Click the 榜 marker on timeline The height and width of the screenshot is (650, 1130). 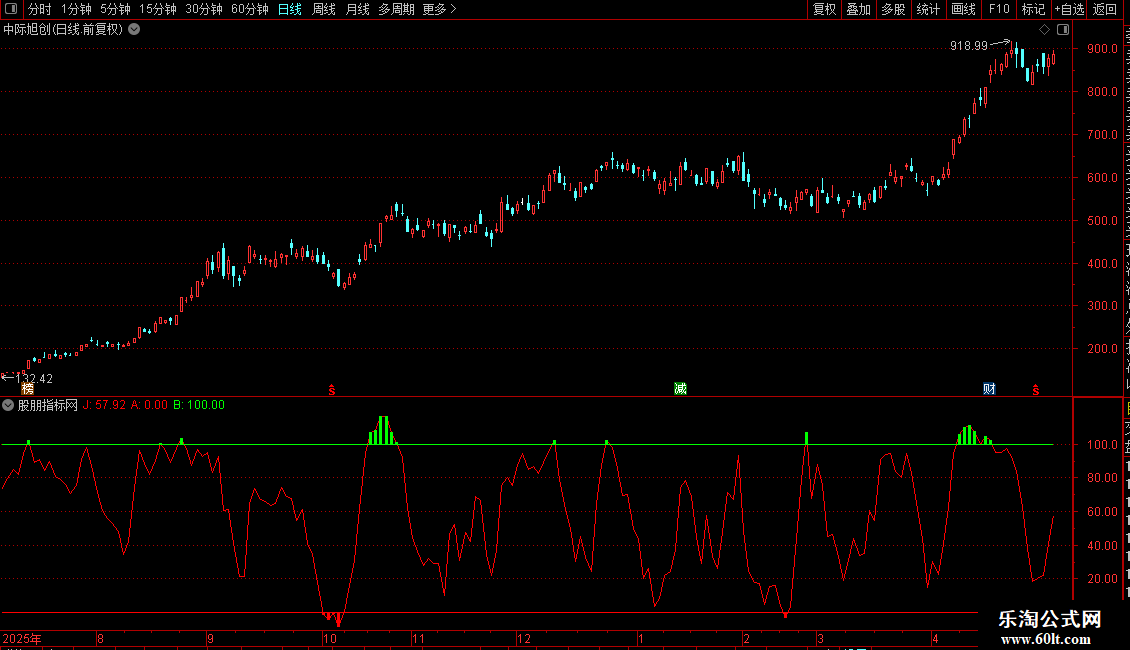(x=27, y=389)
